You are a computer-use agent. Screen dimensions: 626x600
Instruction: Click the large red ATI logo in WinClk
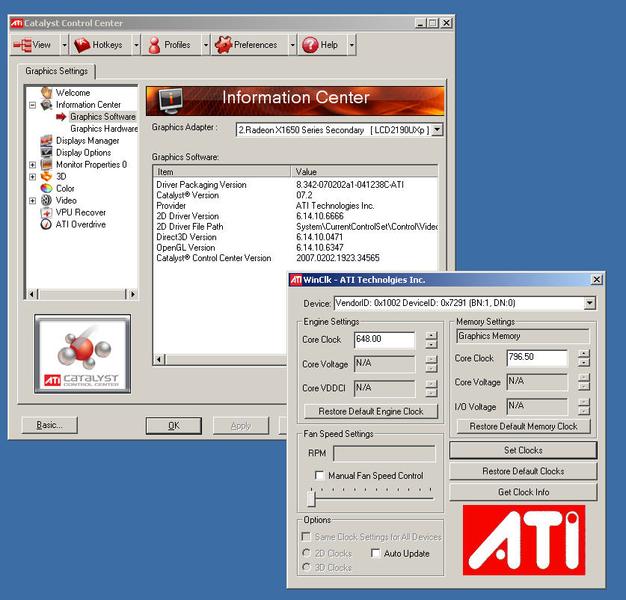524,540
